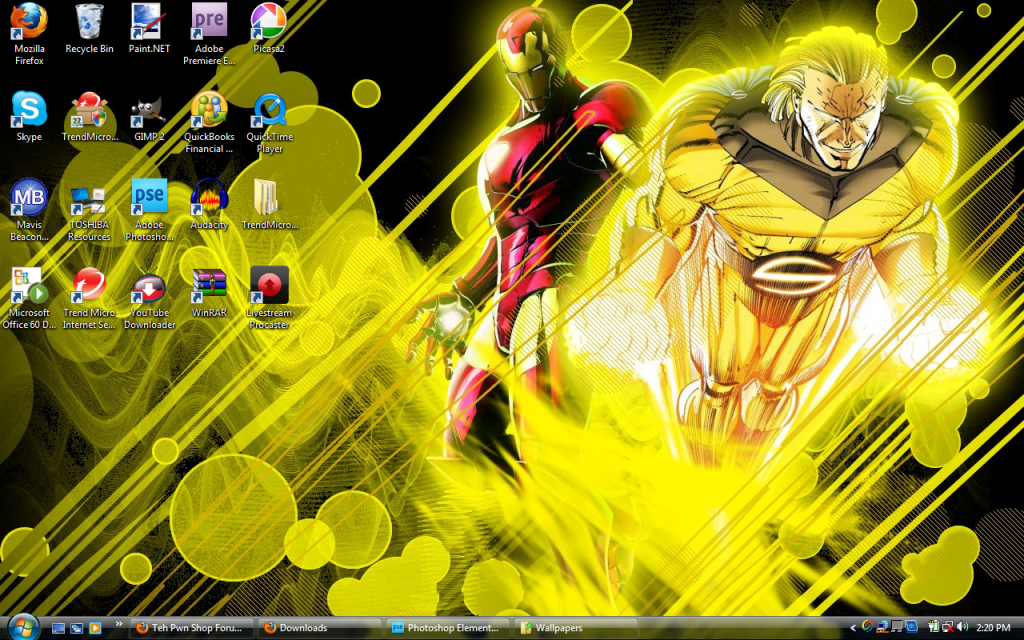This screenshot has width=1024, height=640.
Task: Switch to the Downloads taskbar button
Action: 319,628
